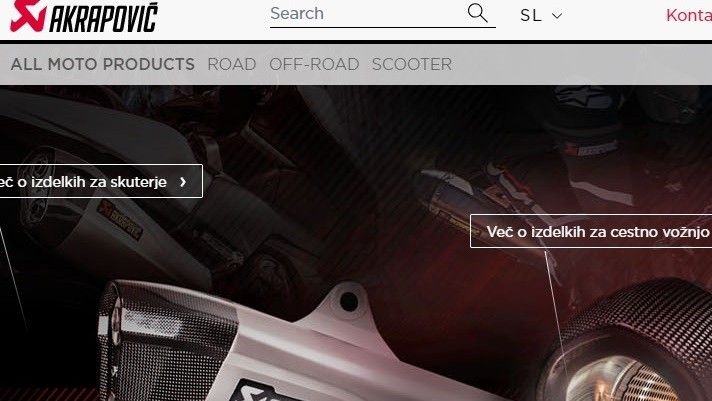This screenshot has height=401, width=712.
Task: Click the round carbon exhaust tip image
Action: tap(631, 345)
